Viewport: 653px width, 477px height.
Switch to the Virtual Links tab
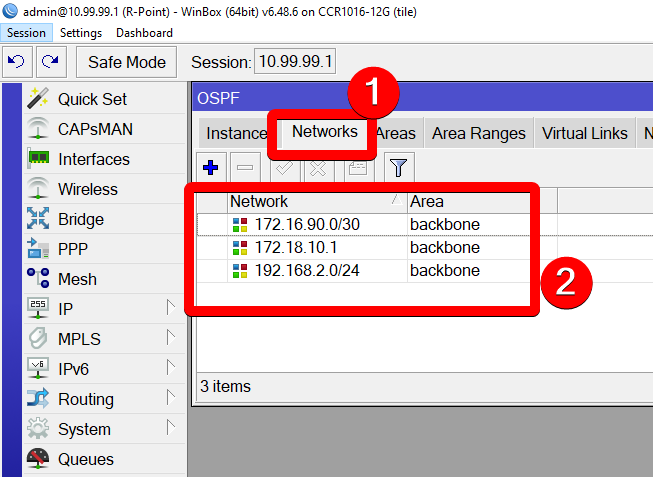point(584,133)
